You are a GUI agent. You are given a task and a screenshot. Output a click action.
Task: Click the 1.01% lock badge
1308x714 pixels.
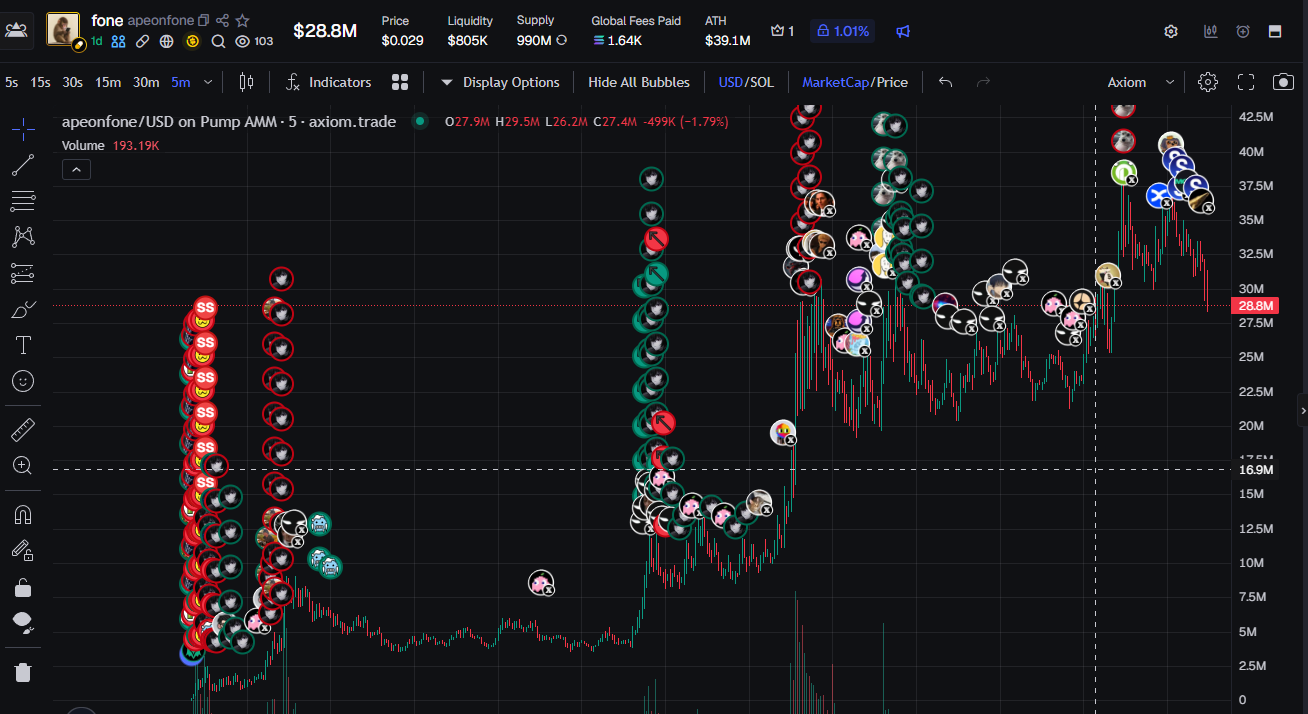pyautogui.click(x=841, y=31)
